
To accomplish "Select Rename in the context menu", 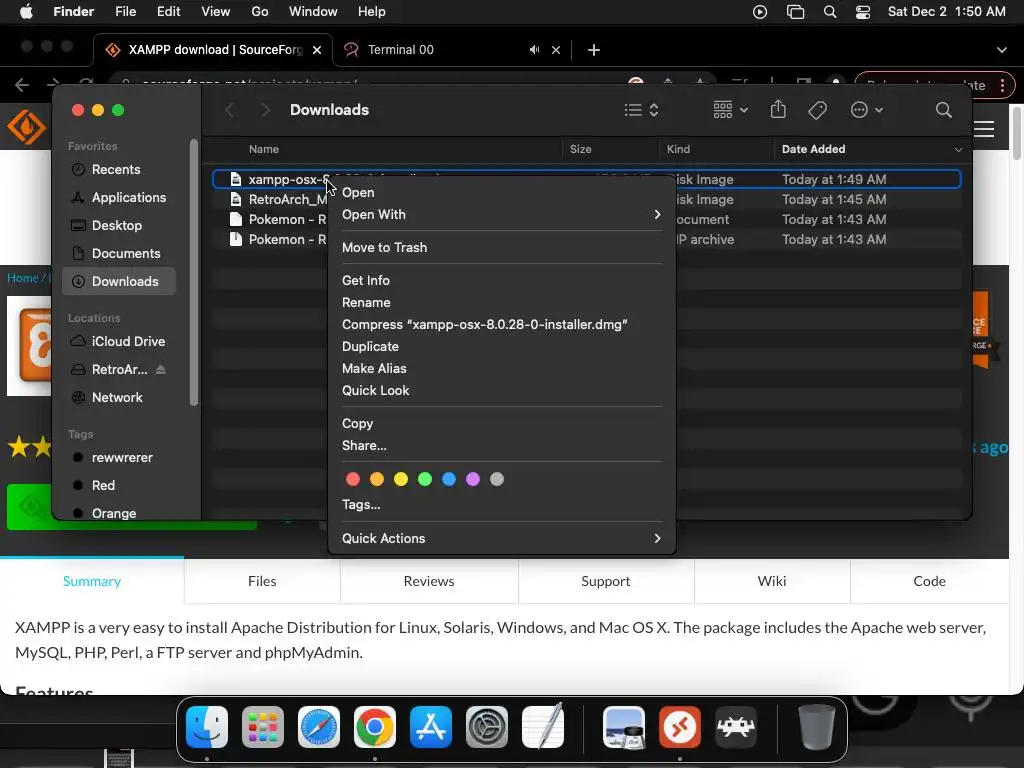I will tap(501, 302).
